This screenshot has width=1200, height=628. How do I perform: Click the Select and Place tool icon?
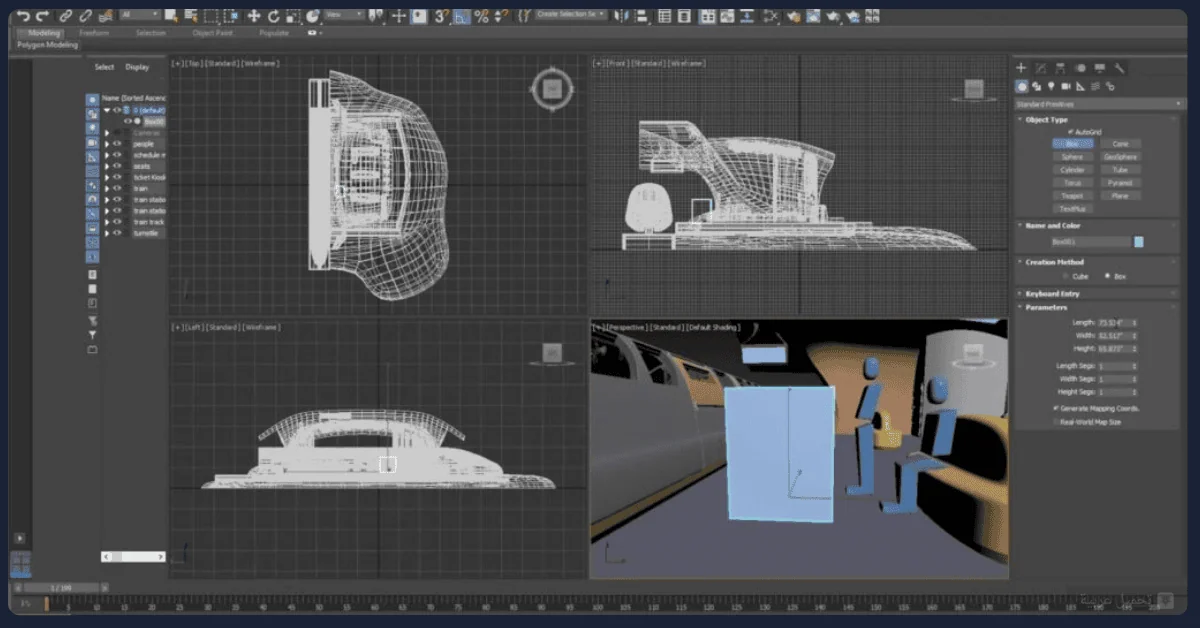click(x=312, y=16)
